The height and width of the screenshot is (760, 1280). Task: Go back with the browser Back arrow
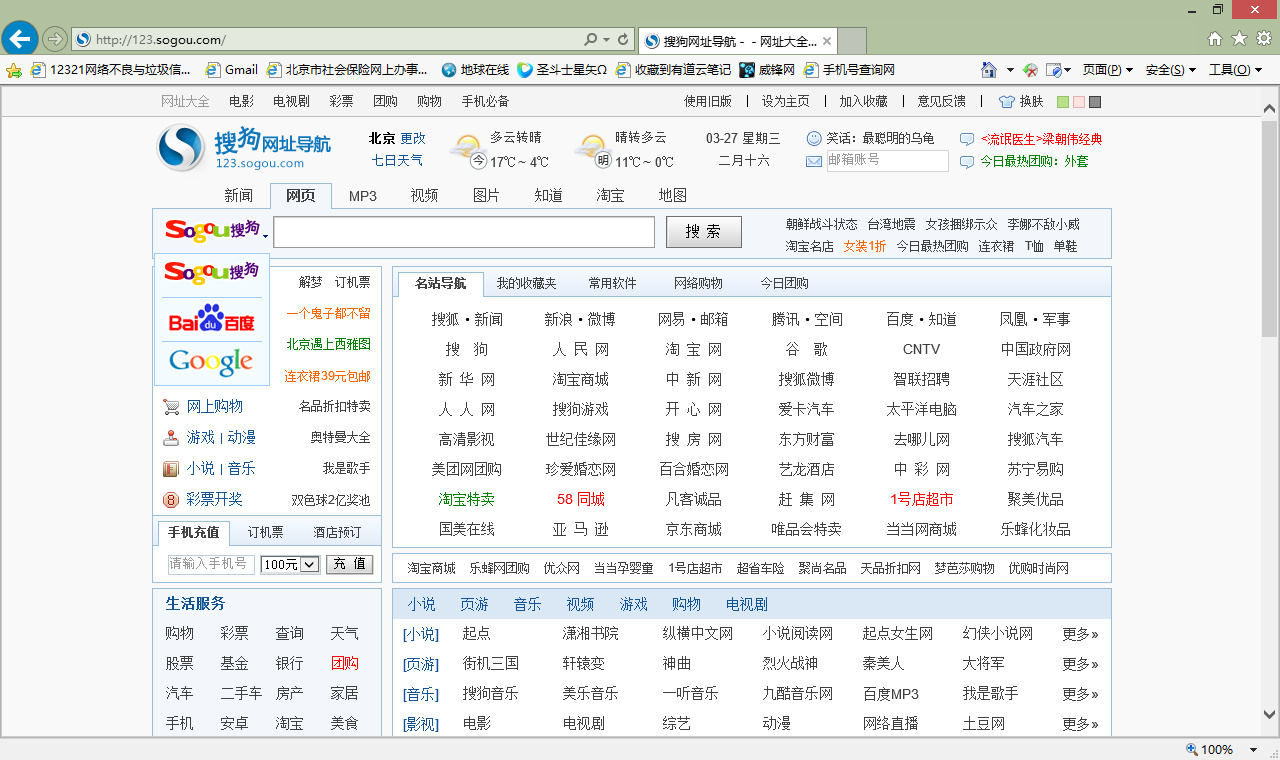click(20, 39)
